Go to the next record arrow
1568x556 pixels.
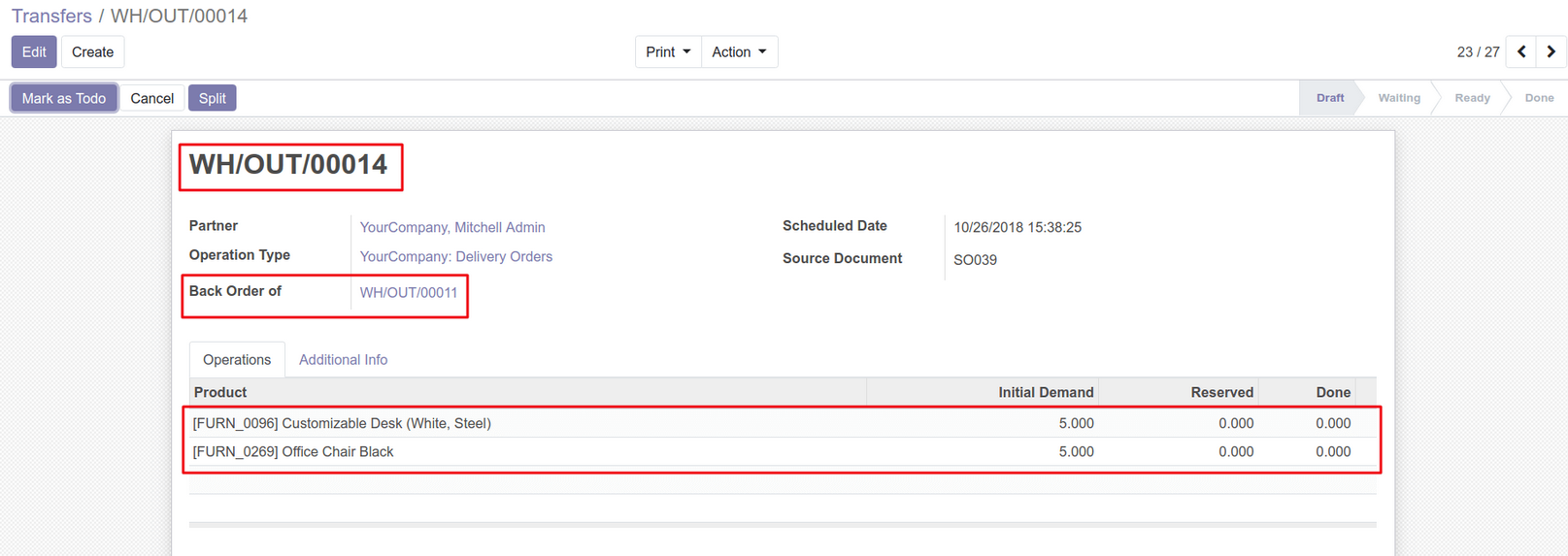pos(1551,52)
